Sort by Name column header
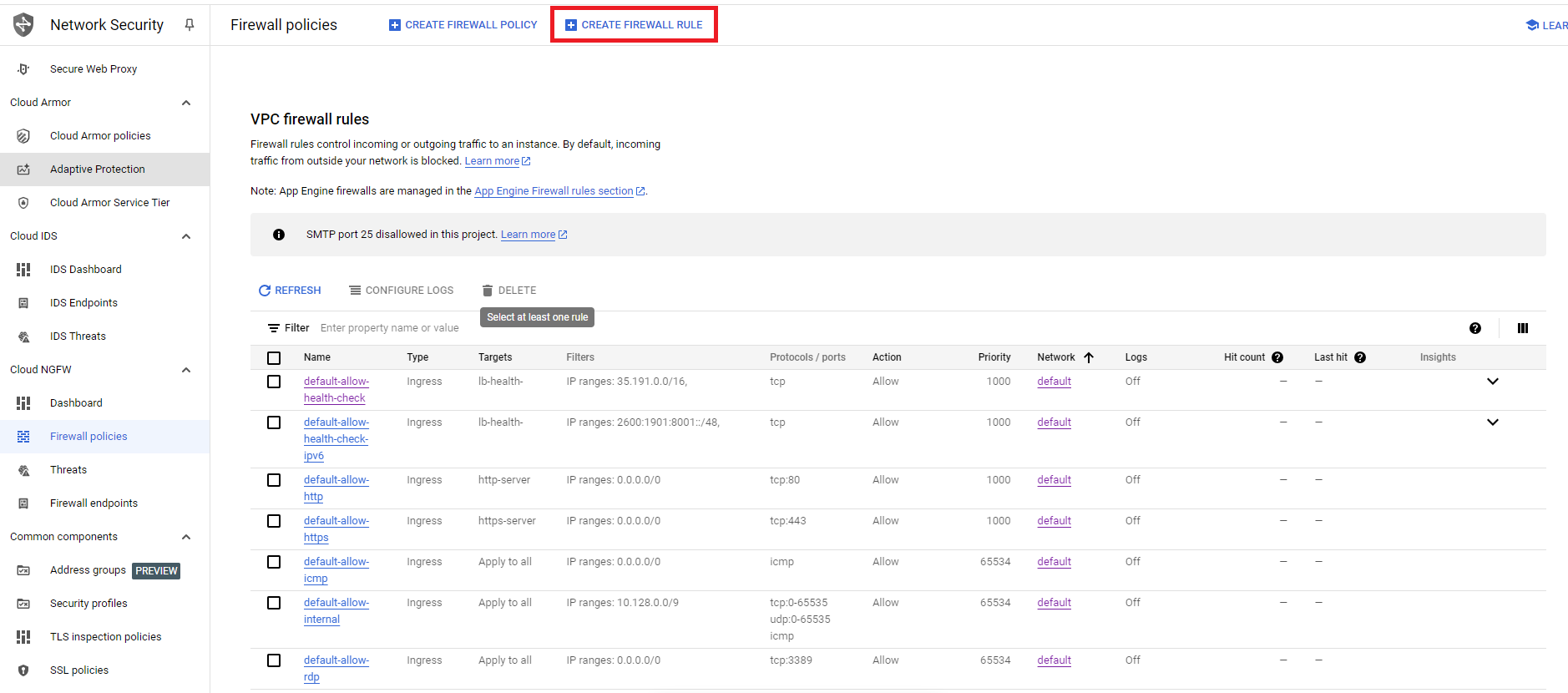 tap(317, 357)
